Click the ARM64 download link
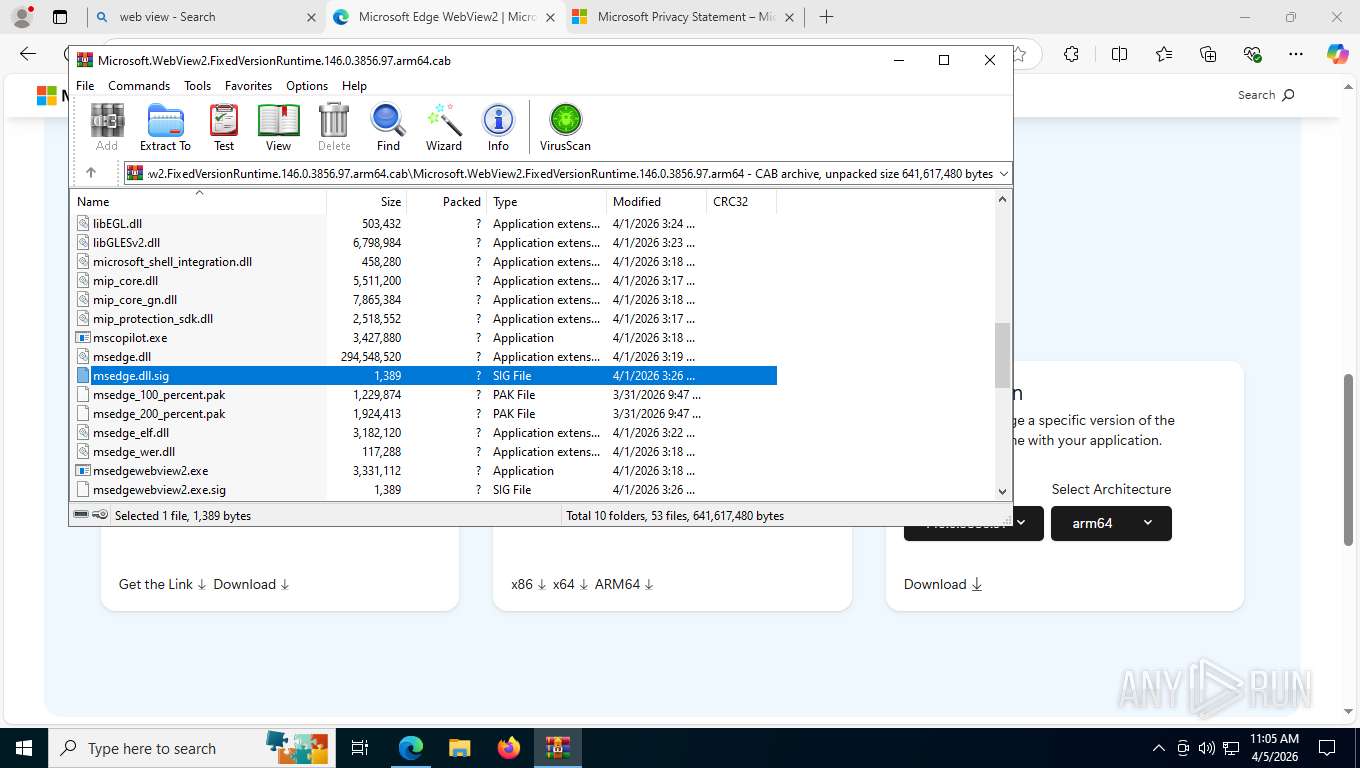 point(624,584)
